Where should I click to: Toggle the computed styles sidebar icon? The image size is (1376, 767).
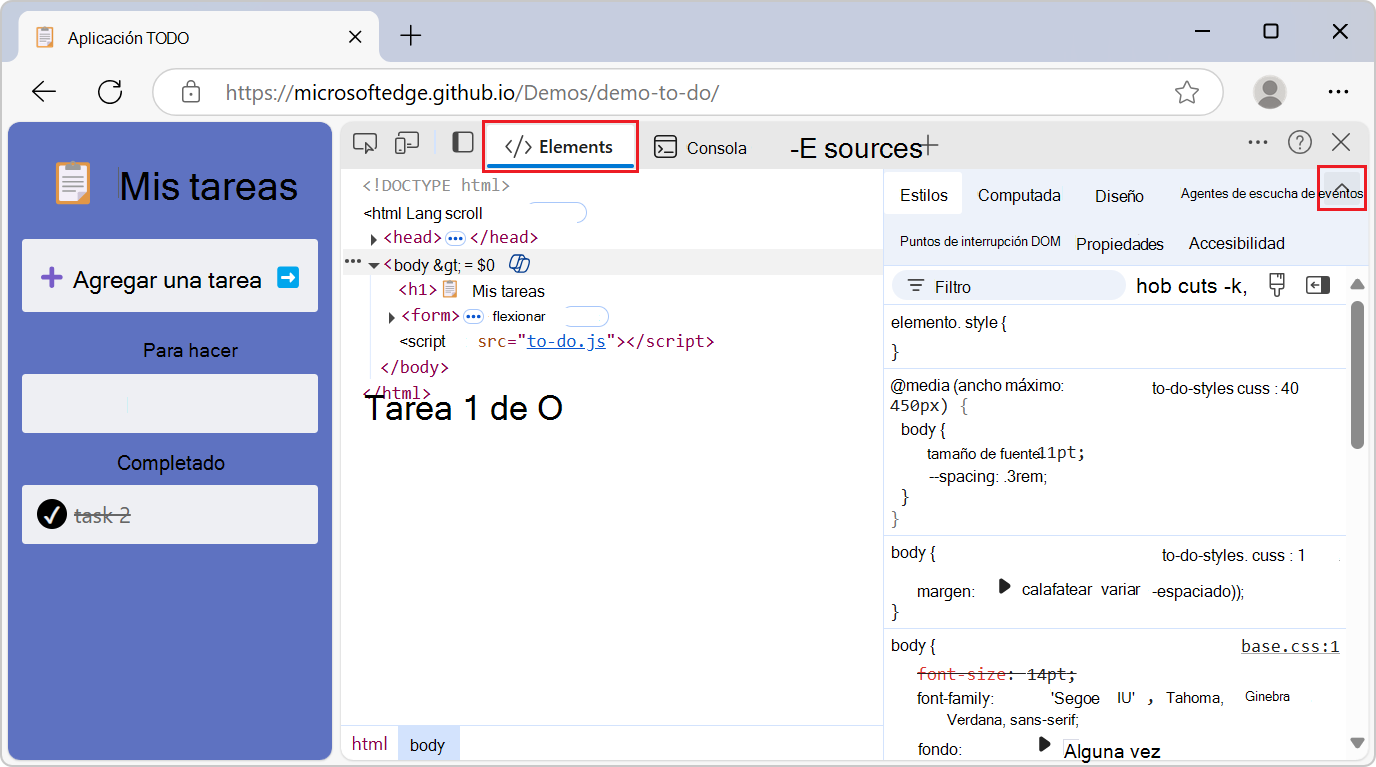[1317, 285]
